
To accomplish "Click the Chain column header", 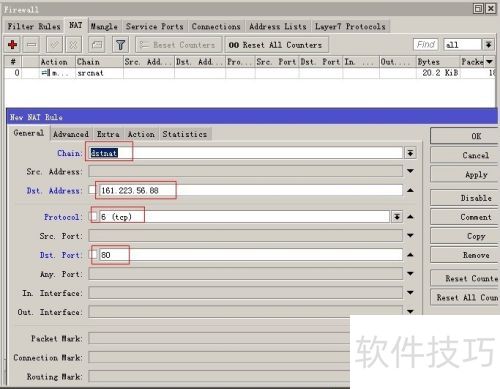I will click(x=99, y=62).
